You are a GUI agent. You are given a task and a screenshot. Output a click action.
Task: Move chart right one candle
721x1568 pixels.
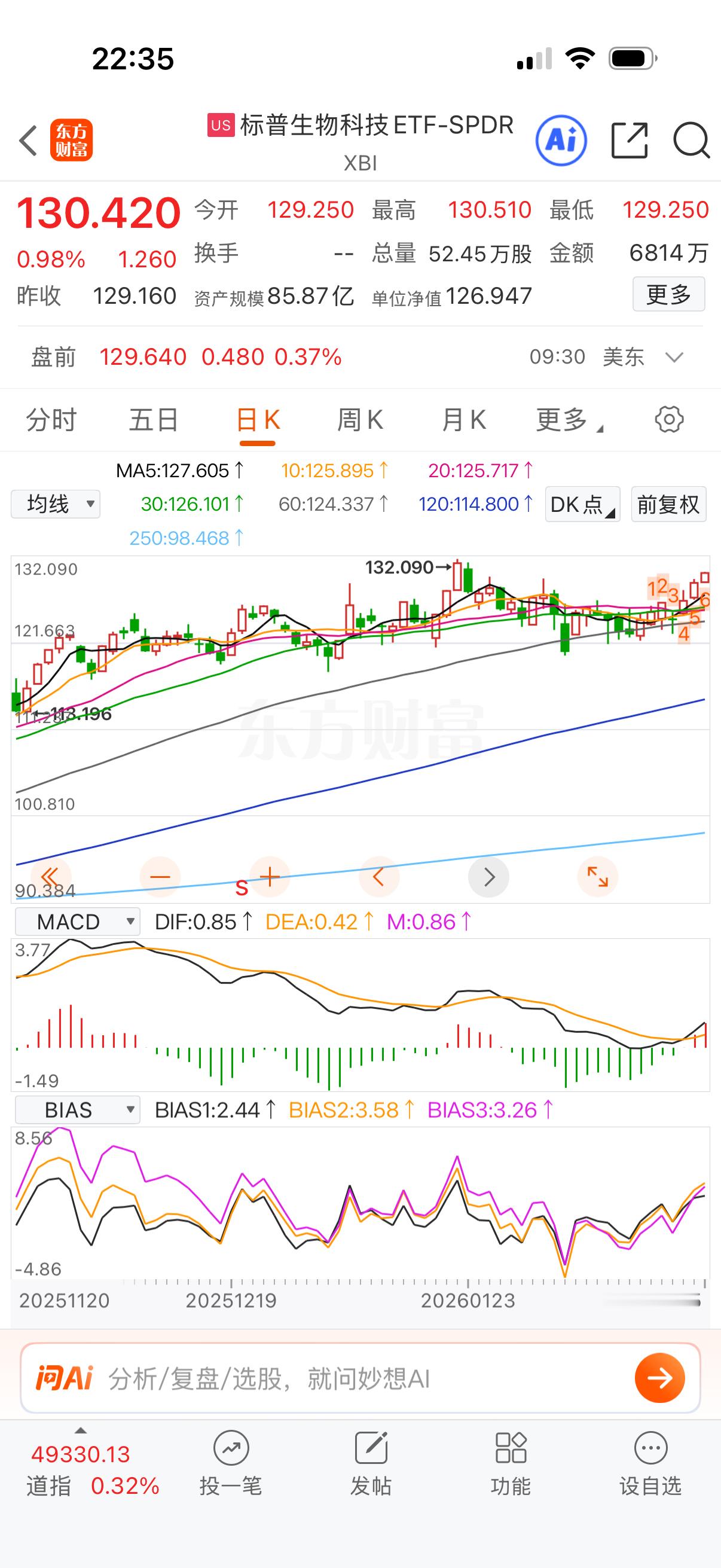click(488, 877)
